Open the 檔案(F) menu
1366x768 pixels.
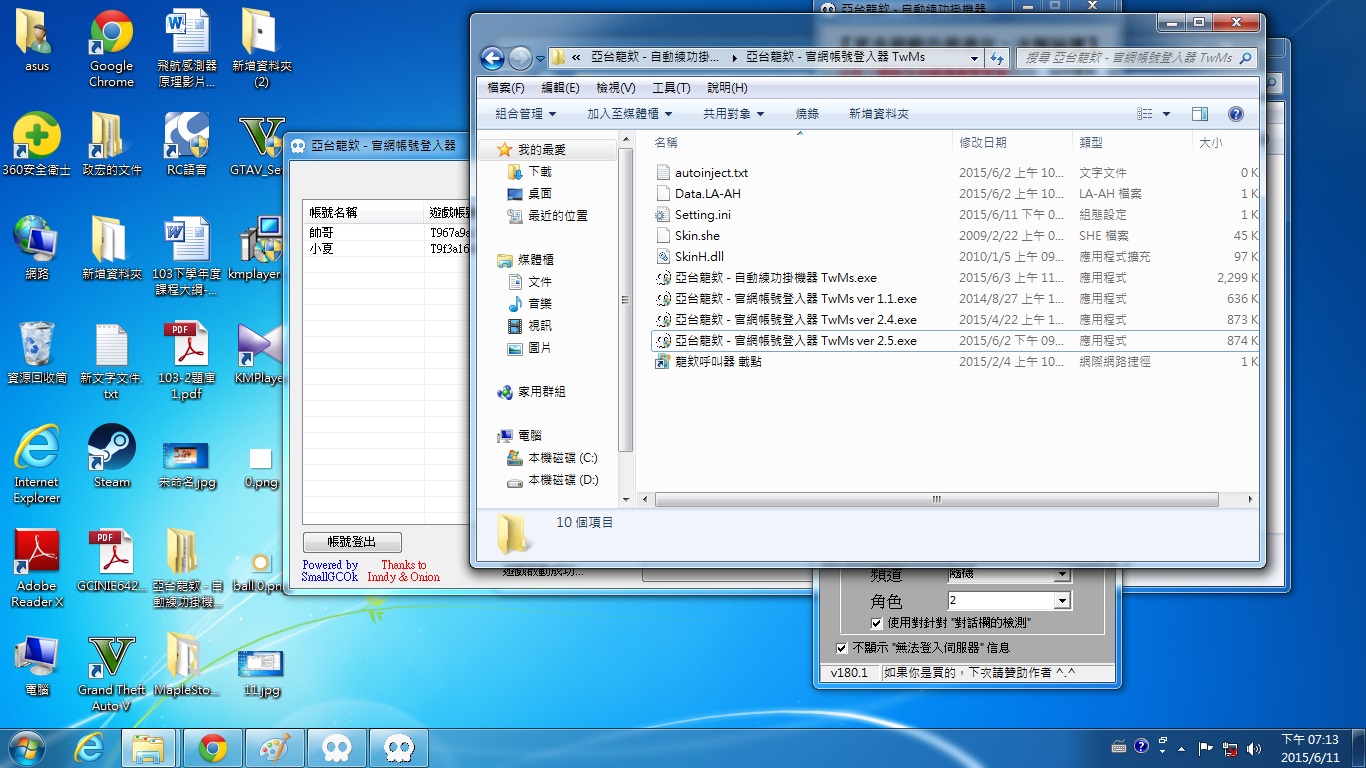(x=506, y=88)
